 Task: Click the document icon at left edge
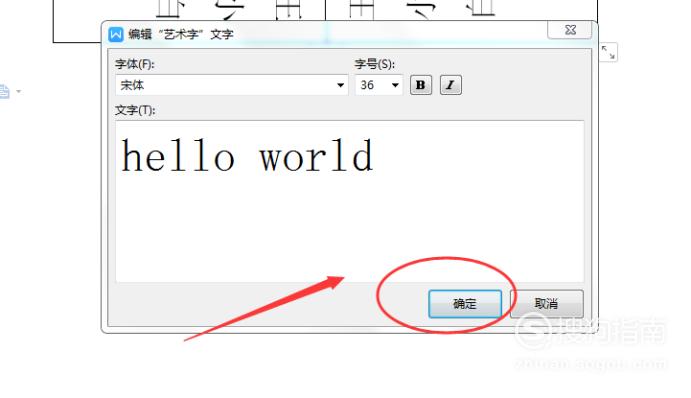click(x=4, y=92)
